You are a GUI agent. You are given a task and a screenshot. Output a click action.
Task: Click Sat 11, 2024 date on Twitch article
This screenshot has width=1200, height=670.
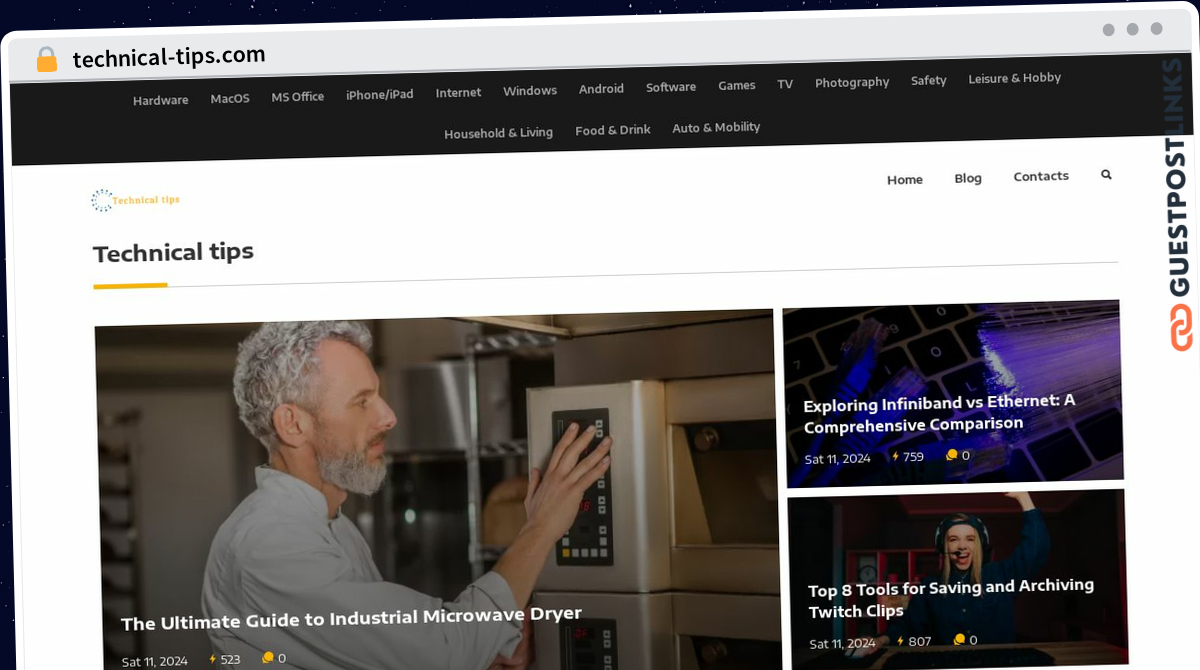coord(842,643)
